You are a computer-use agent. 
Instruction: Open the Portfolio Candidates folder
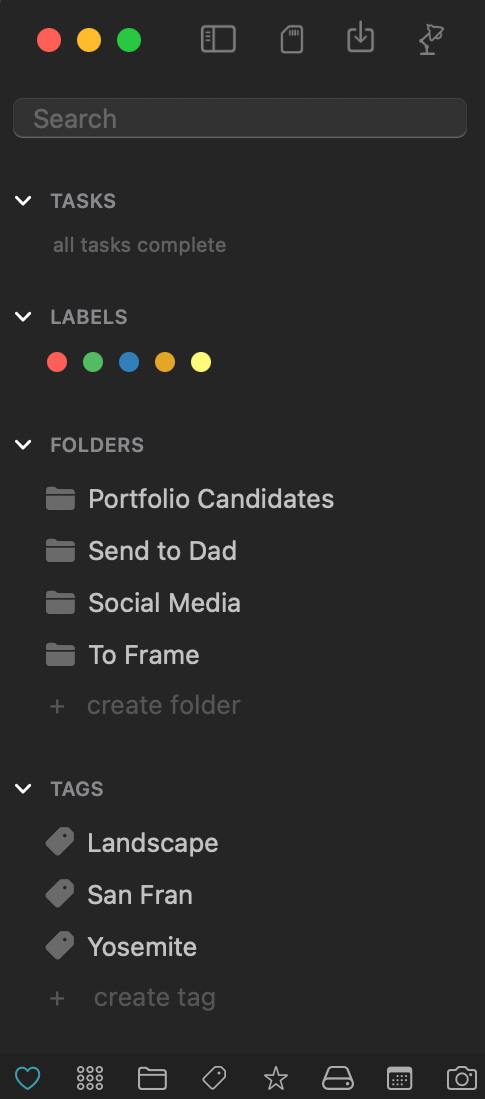(x=189, y=499)
